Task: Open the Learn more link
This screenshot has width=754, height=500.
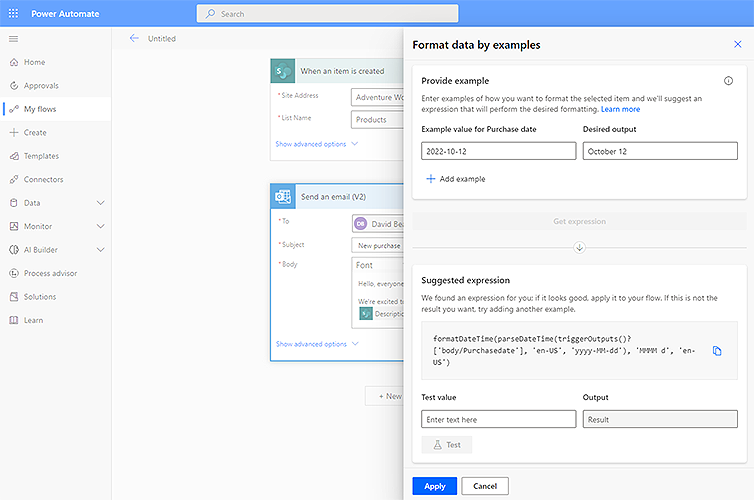Action: pyautogui.click(x=620, y=109)
